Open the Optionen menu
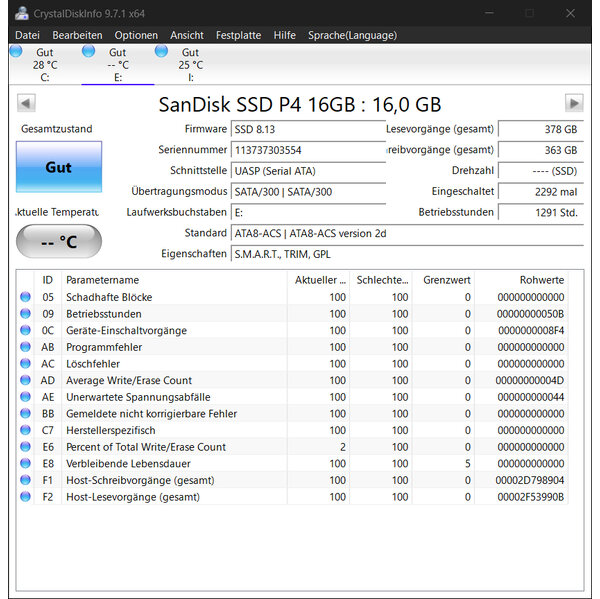This screenshot has width=600, height=599. tap(136, 35)
